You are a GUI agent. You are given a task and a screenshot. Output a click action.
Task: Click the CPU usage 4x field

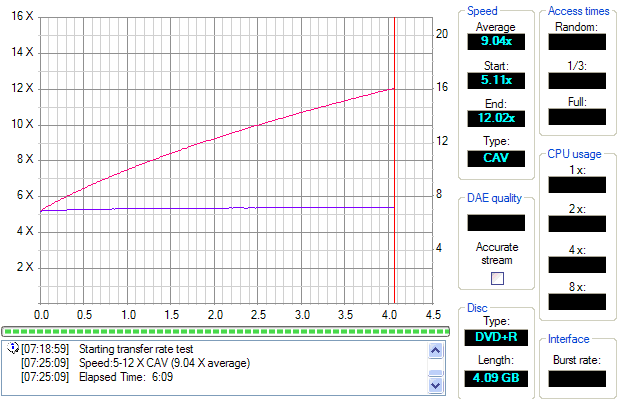click(577, 265)
